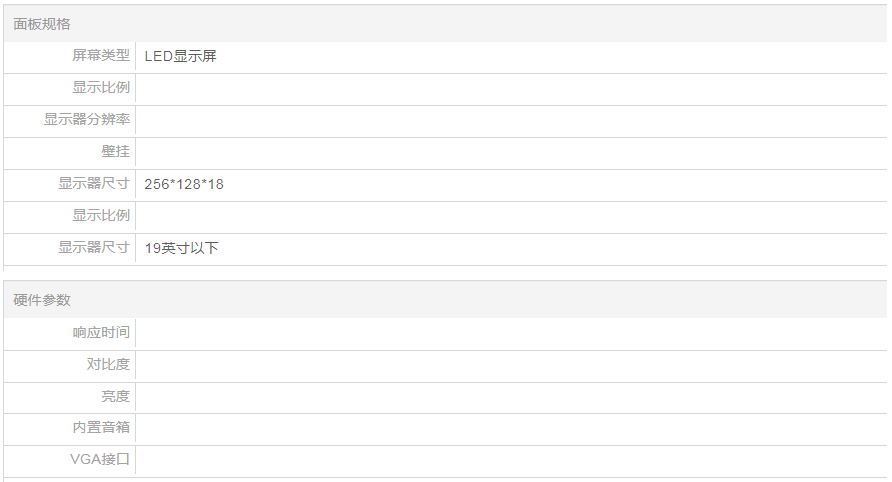892x482 pixels.
Task: Click the 面板规格 section header
Action: [x=42, y=24]
